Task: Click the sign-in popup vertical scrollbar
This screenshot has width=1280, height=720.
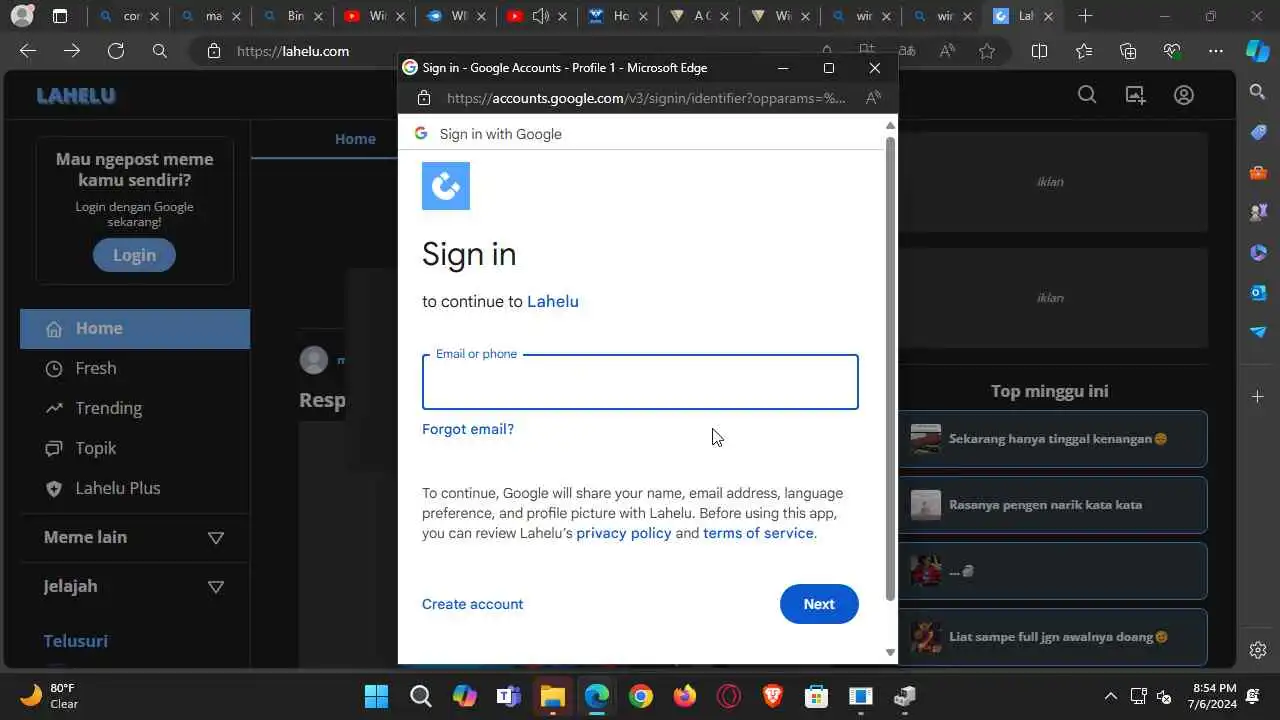Action: pos(890,370)
